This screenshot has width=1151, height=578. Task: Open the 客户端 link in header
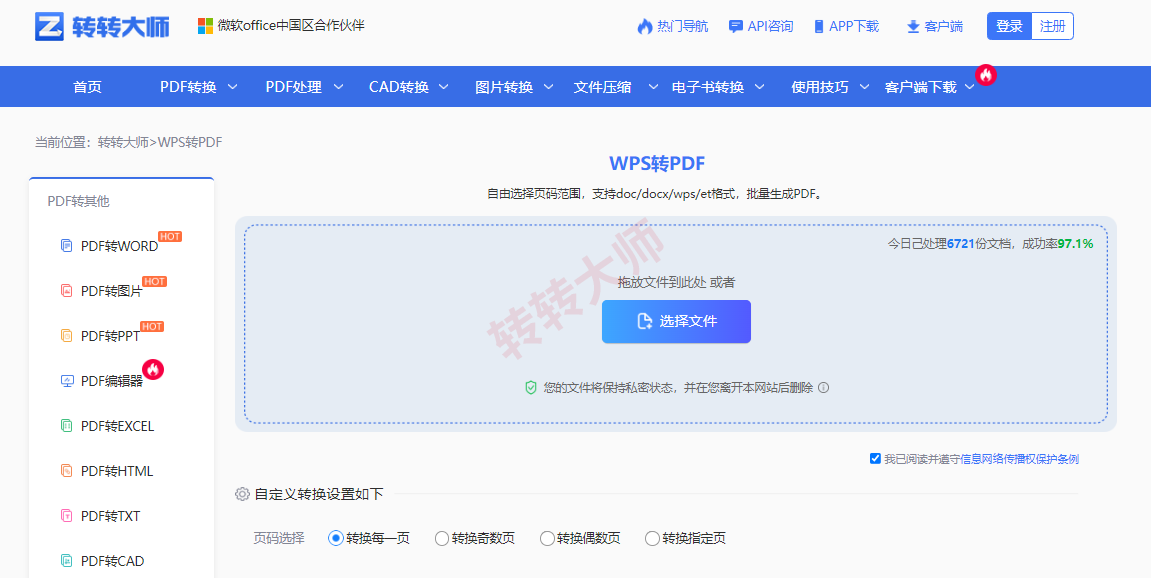[944, 26]
